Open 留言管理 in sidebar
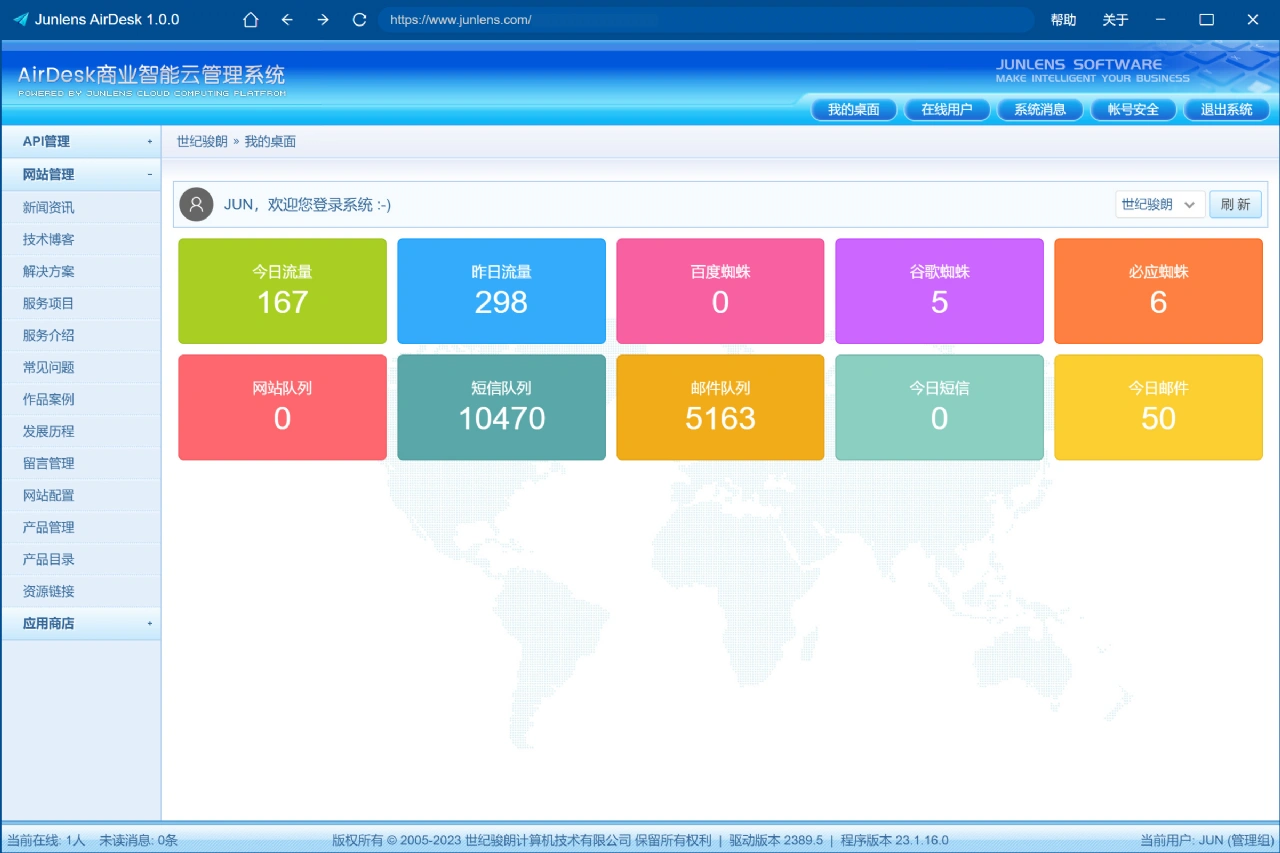Screen dimensions: 1280x853 coord(81,463)
